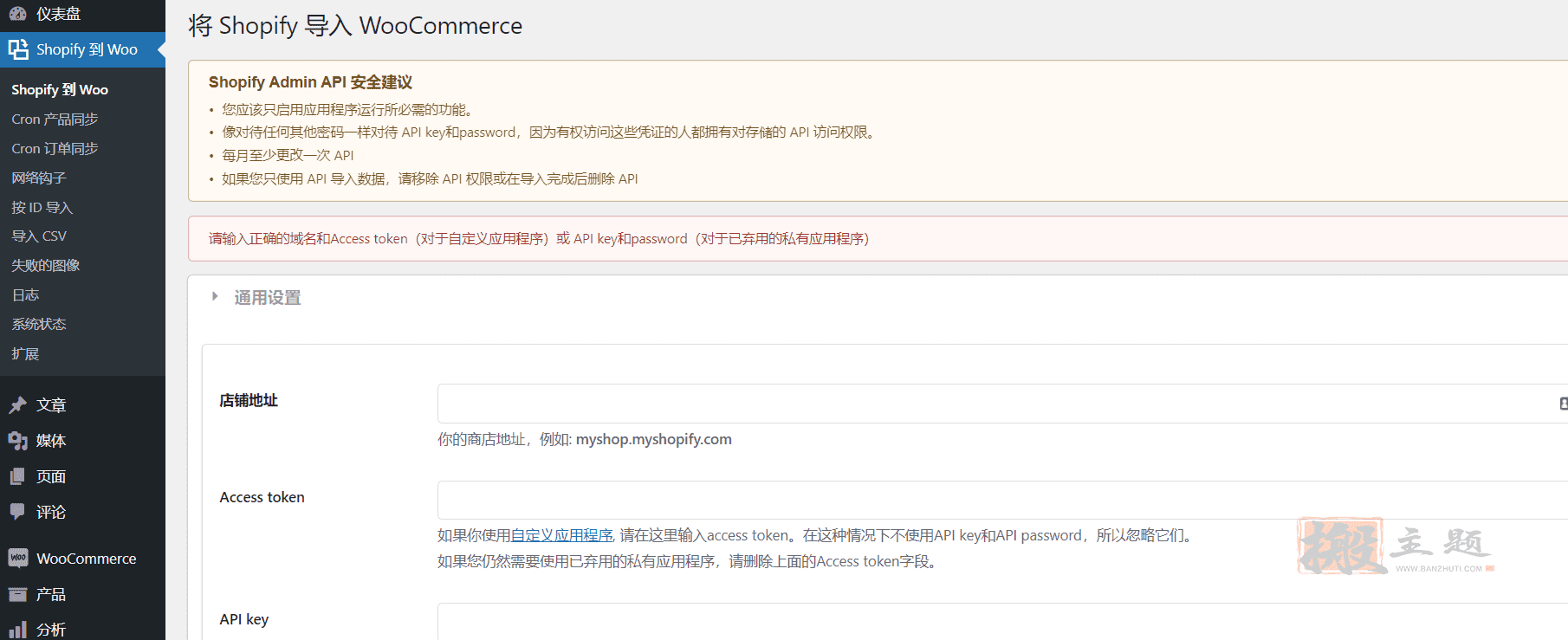Click the 每月至少更改一次 API bullet
This screenshot has width=1568, height=640.
click(x=288, y=155)
